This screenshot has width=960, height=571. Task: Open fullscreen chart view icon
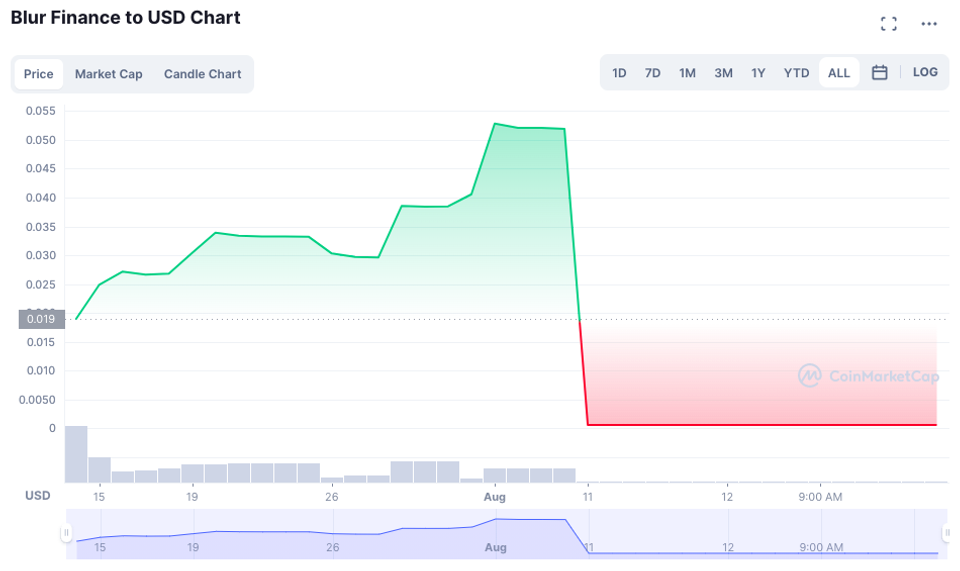(x=888, y=24)
